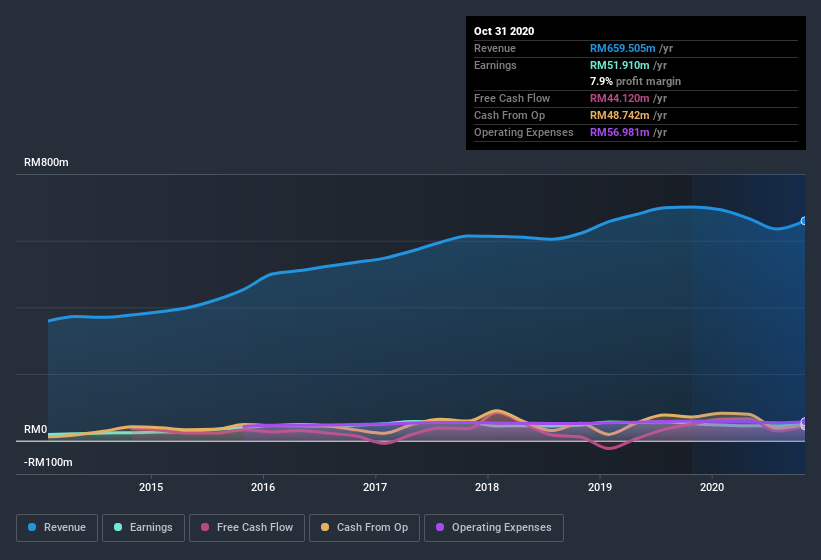
Task: Toggle Operating Expenses legend item
Action: click(x=494, y=527)
